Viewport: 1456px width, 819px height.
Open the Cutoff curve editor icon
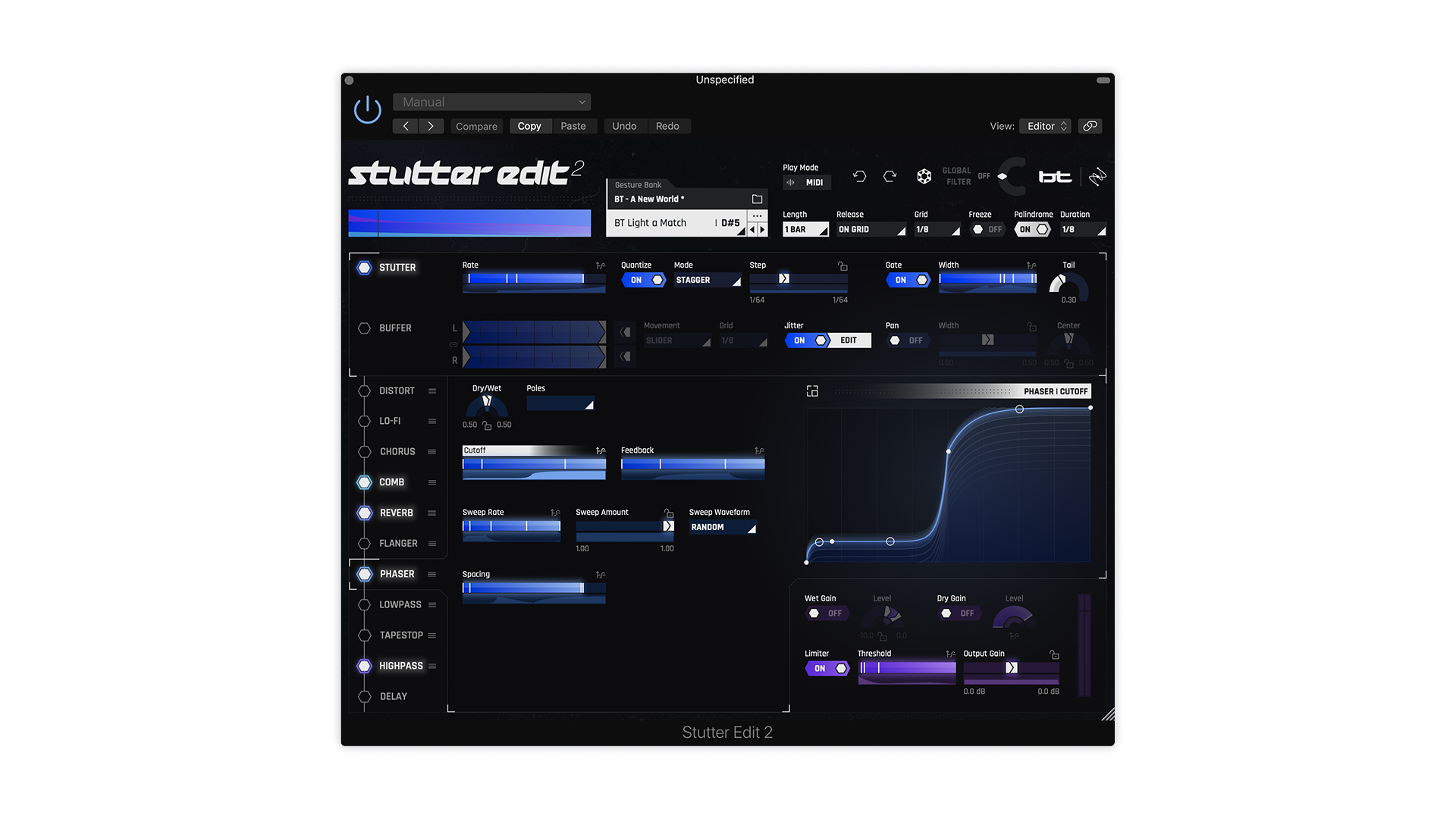tap(601, 450)
